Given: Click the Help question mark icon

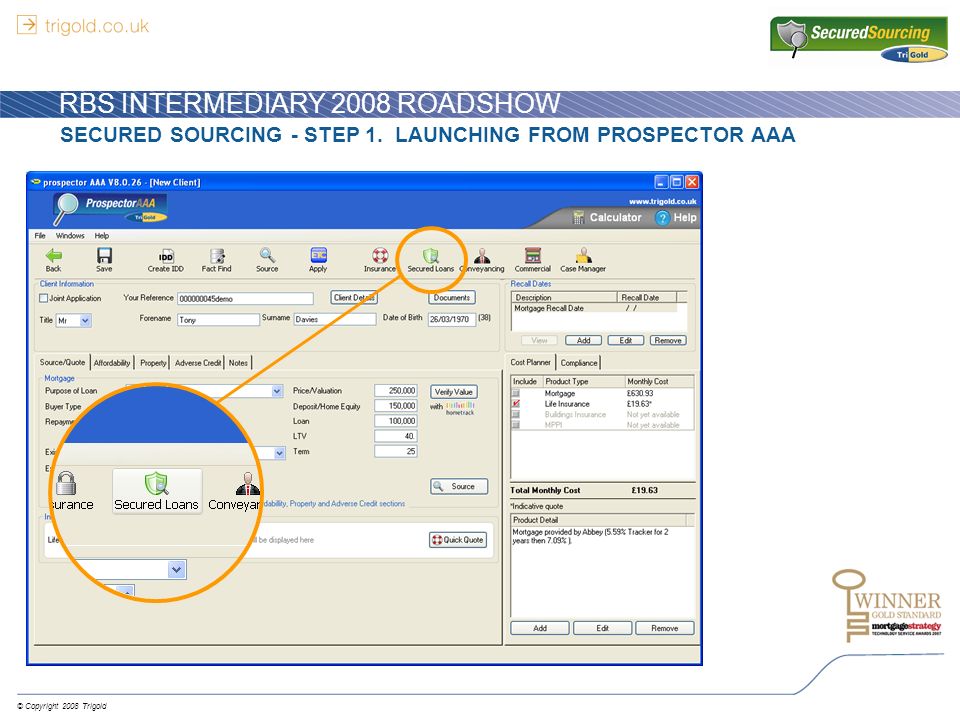Looking at the screenshot, I should pos(662,217).
